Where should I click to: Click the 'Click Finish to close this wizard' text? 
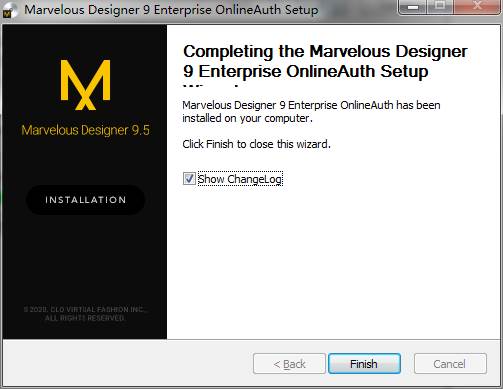256,144
